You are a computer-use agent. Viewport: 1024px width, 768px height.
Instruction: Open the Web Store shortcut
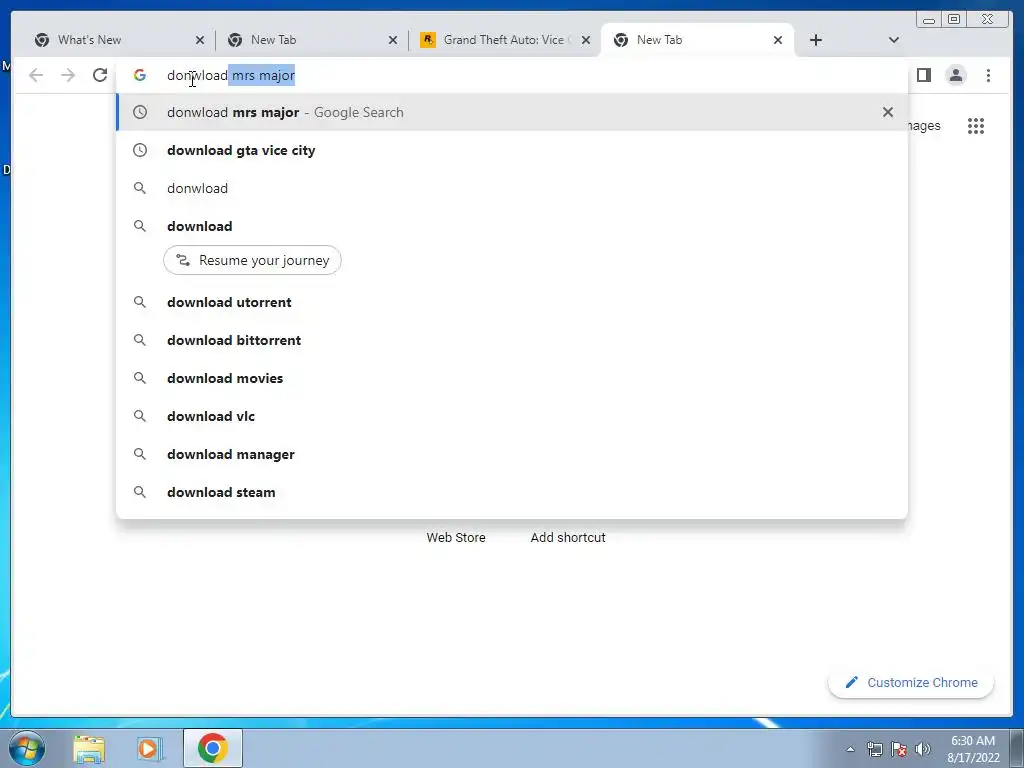(456, 537)
